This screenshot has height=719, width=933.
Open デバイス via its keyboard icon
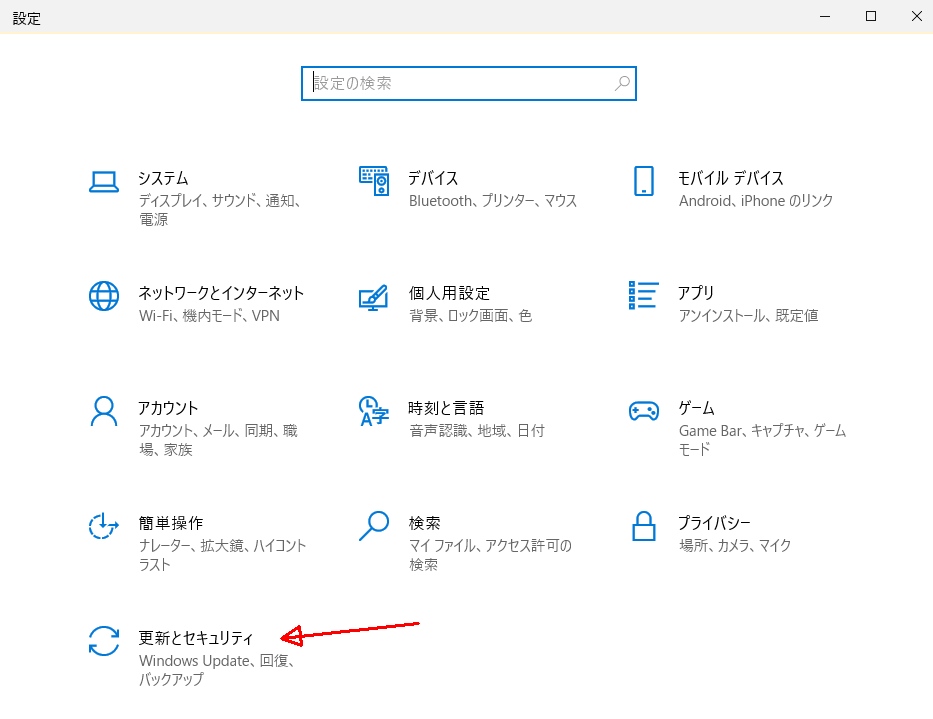point(373,181)
